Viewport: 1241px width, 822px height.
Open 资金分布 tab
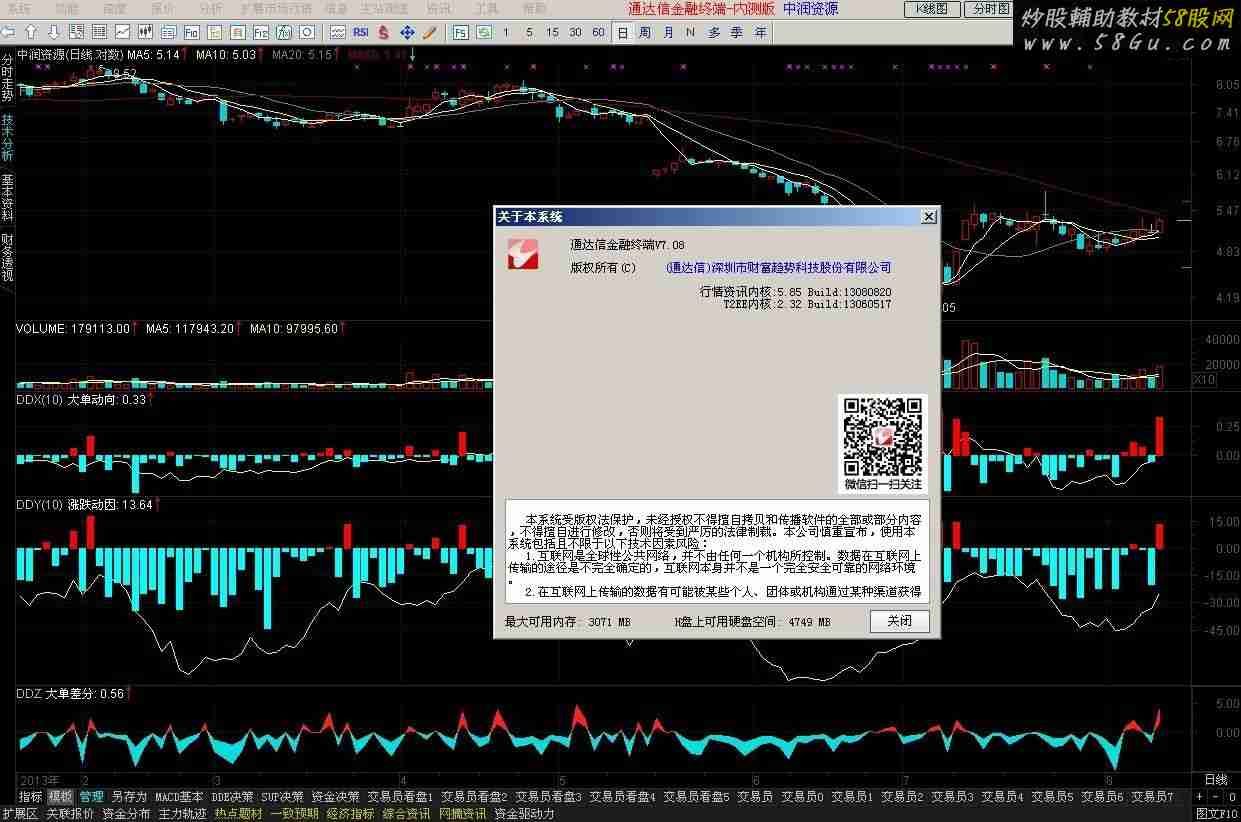coord(126,814)
